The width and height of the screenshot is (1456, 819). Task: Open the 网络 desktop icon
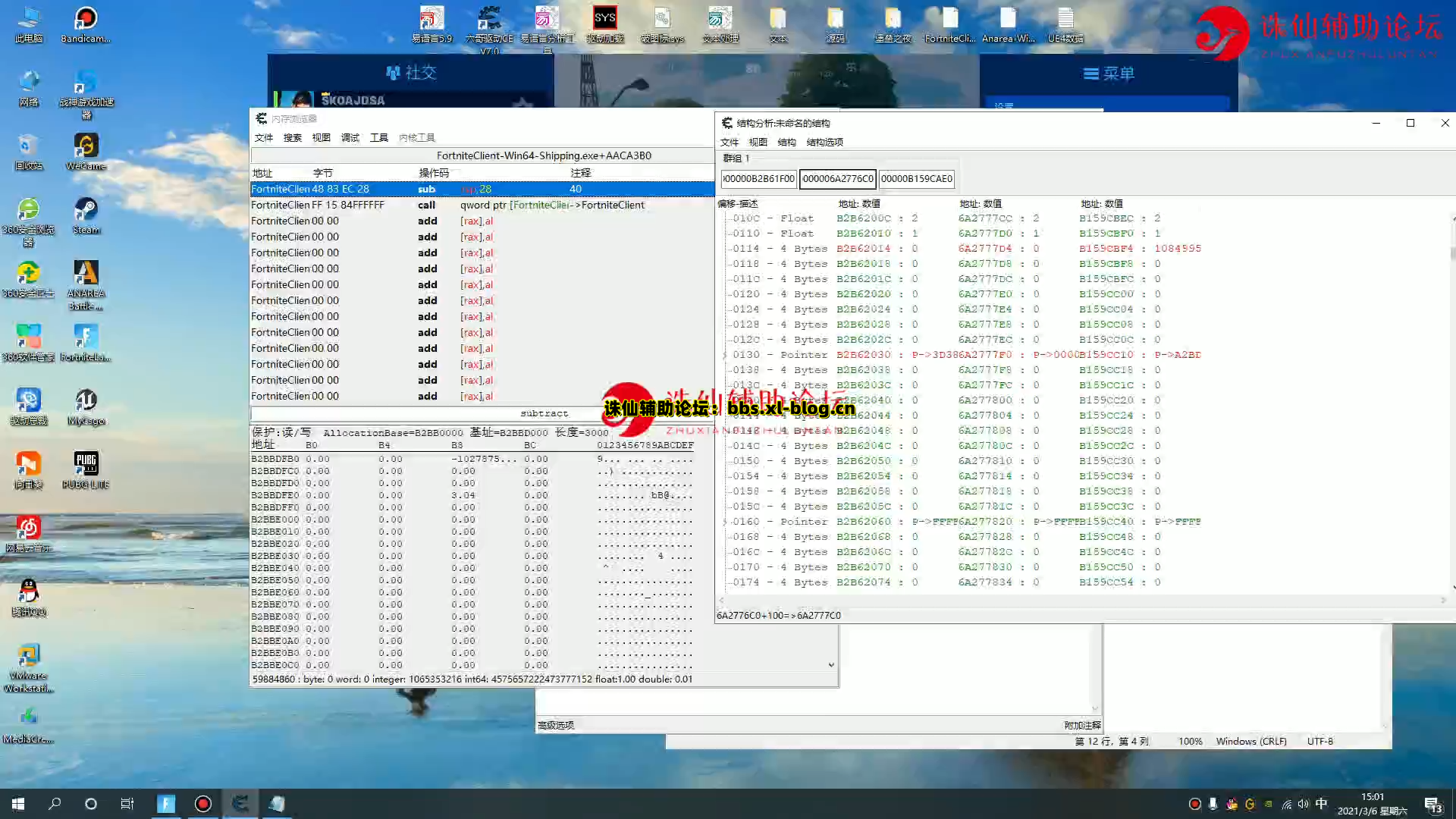pos(29,88)
